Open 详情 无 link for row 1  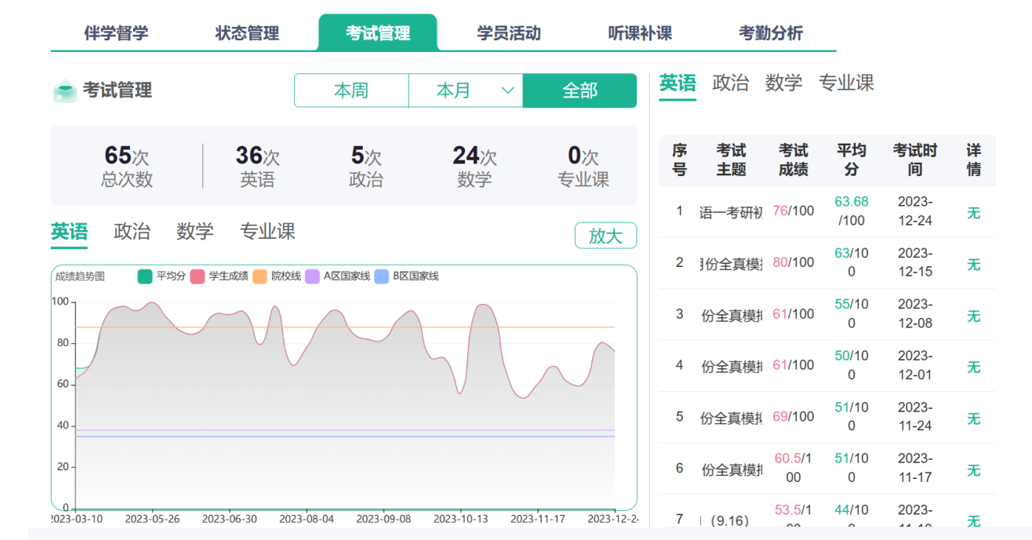click(x=973, y=213)
